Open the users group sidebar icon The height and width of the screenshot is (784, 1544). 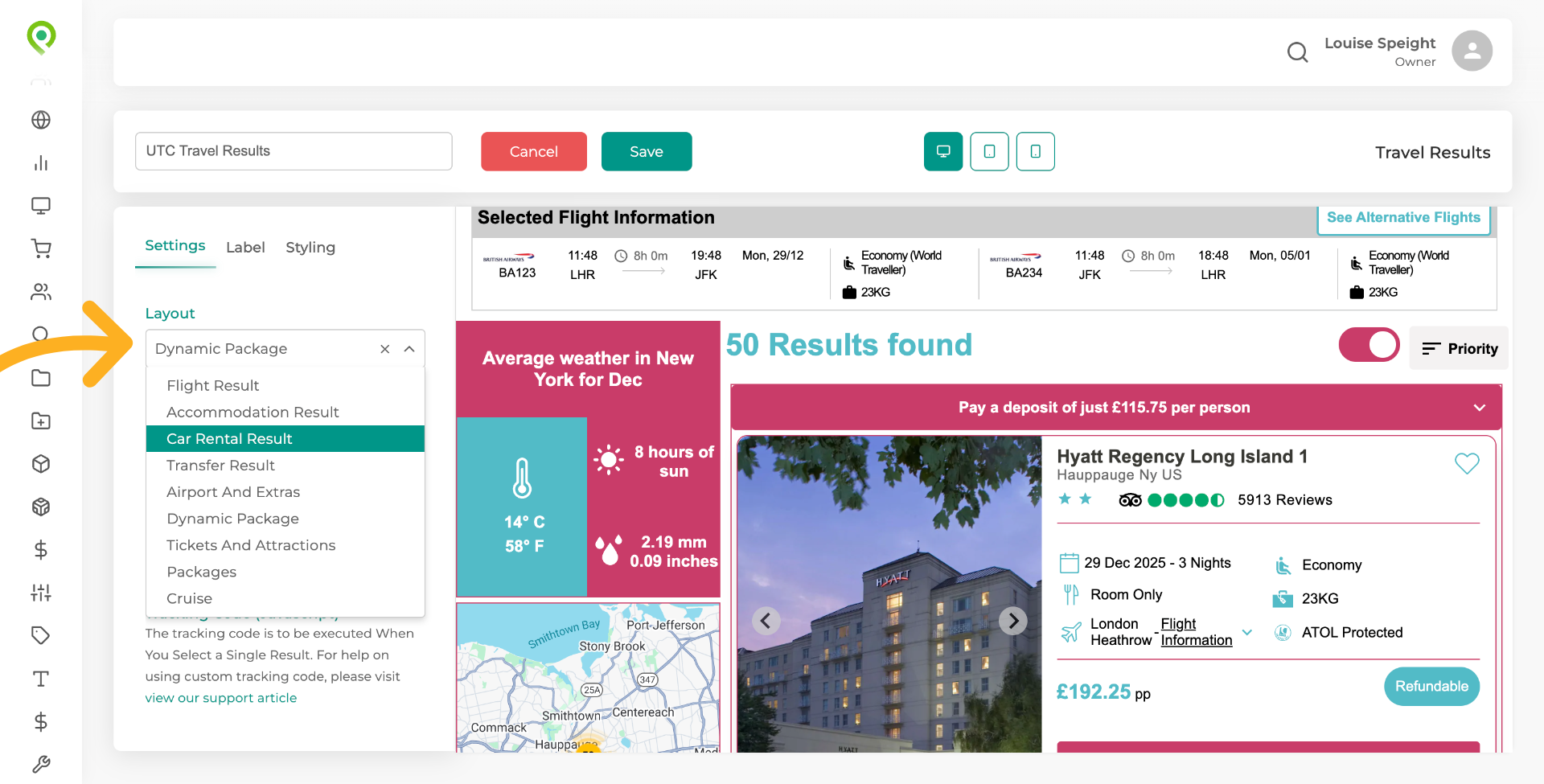[x=41, y=292]
